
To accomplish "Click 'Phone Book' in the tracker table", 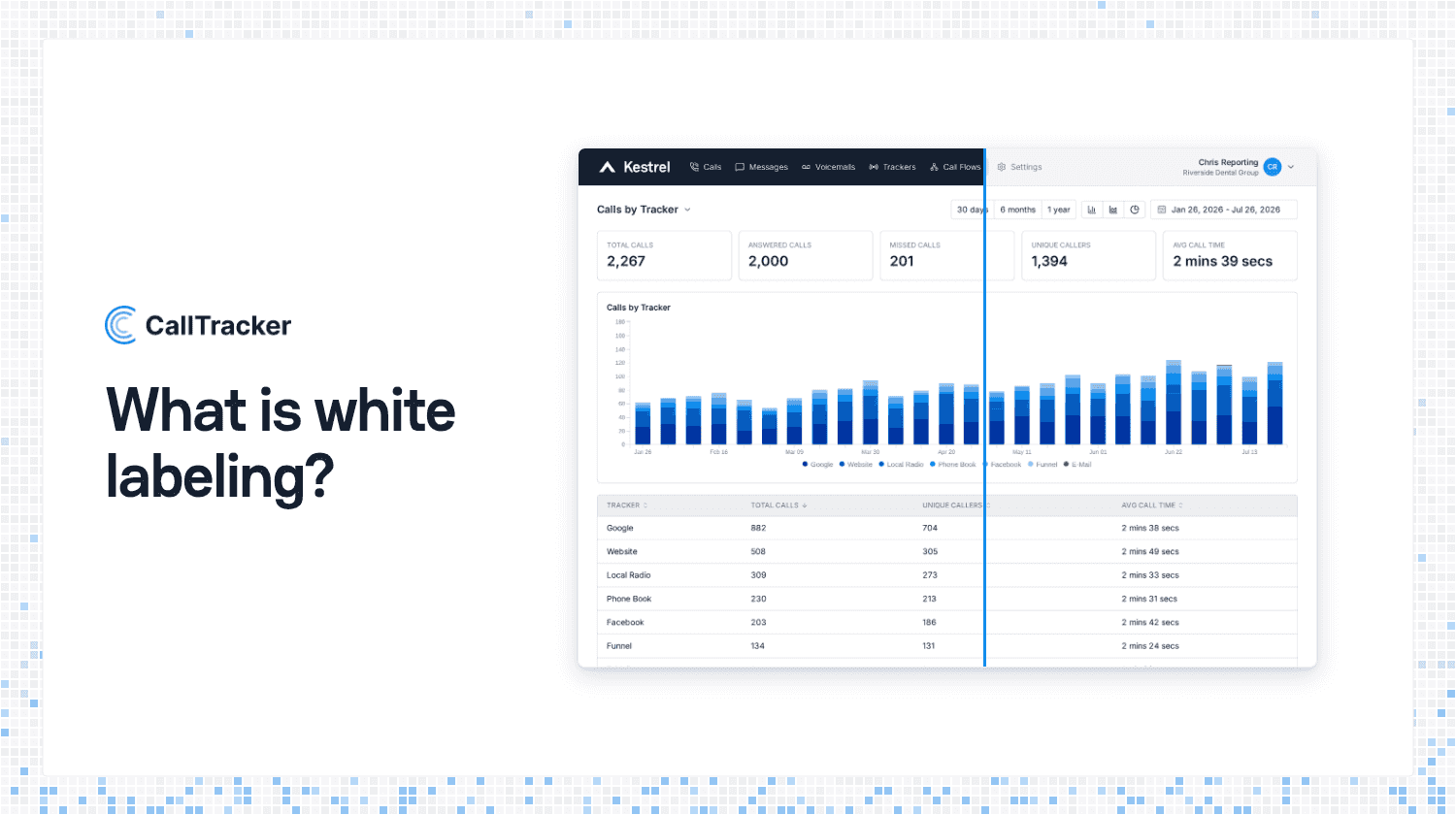I will point(629,599).
